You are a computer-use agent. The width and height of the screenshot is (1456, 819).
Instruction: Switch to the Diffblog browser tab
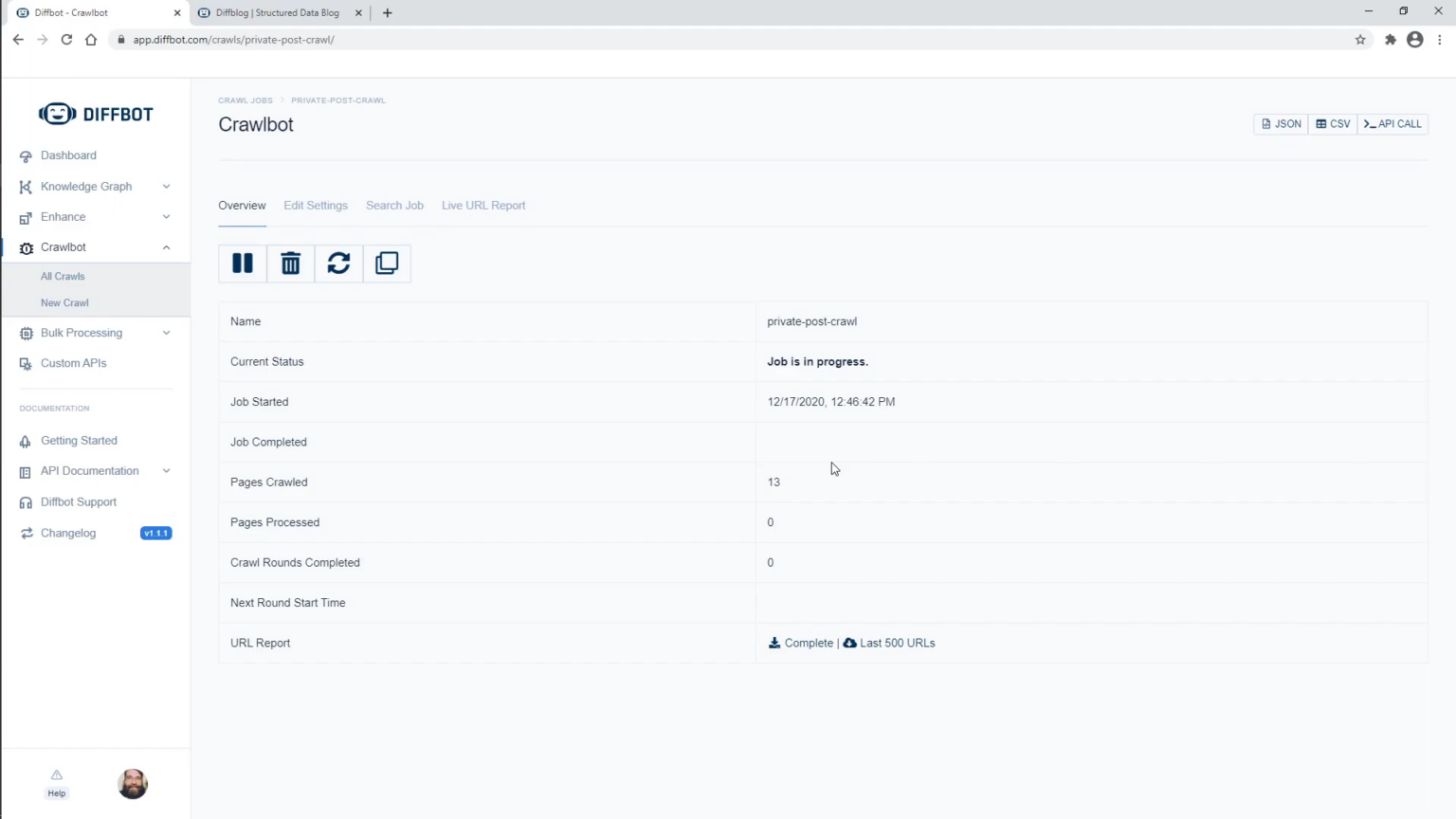(278, 13)
